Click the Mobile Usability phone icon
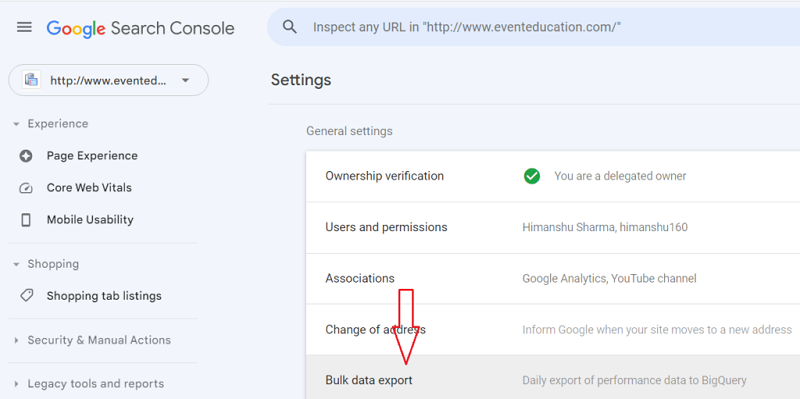800x399 pixels. pos(26,220)
